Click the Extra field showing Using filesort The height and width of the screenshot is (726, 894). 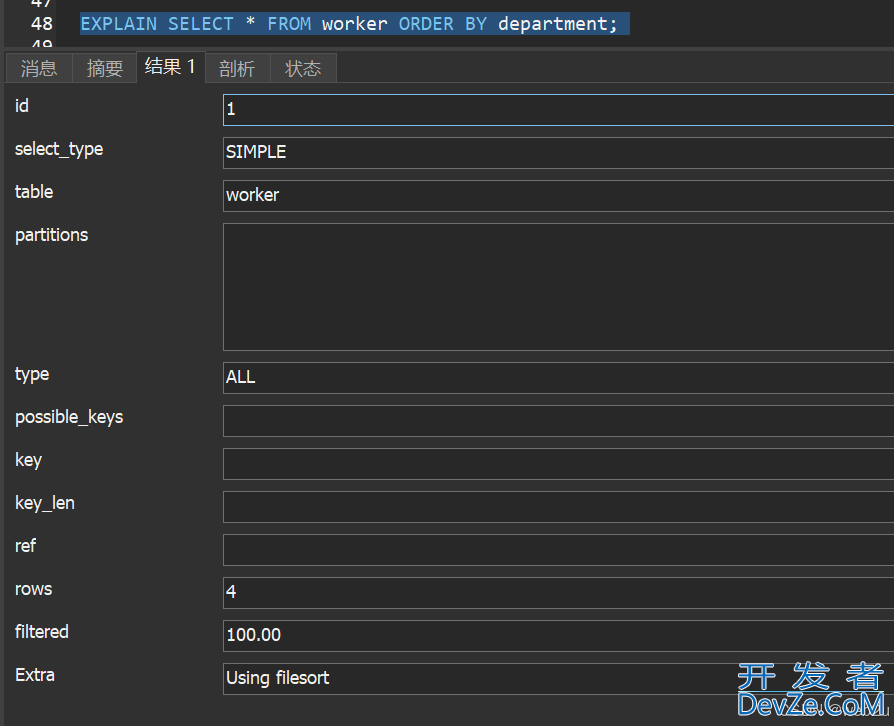[x=558, y=679]
